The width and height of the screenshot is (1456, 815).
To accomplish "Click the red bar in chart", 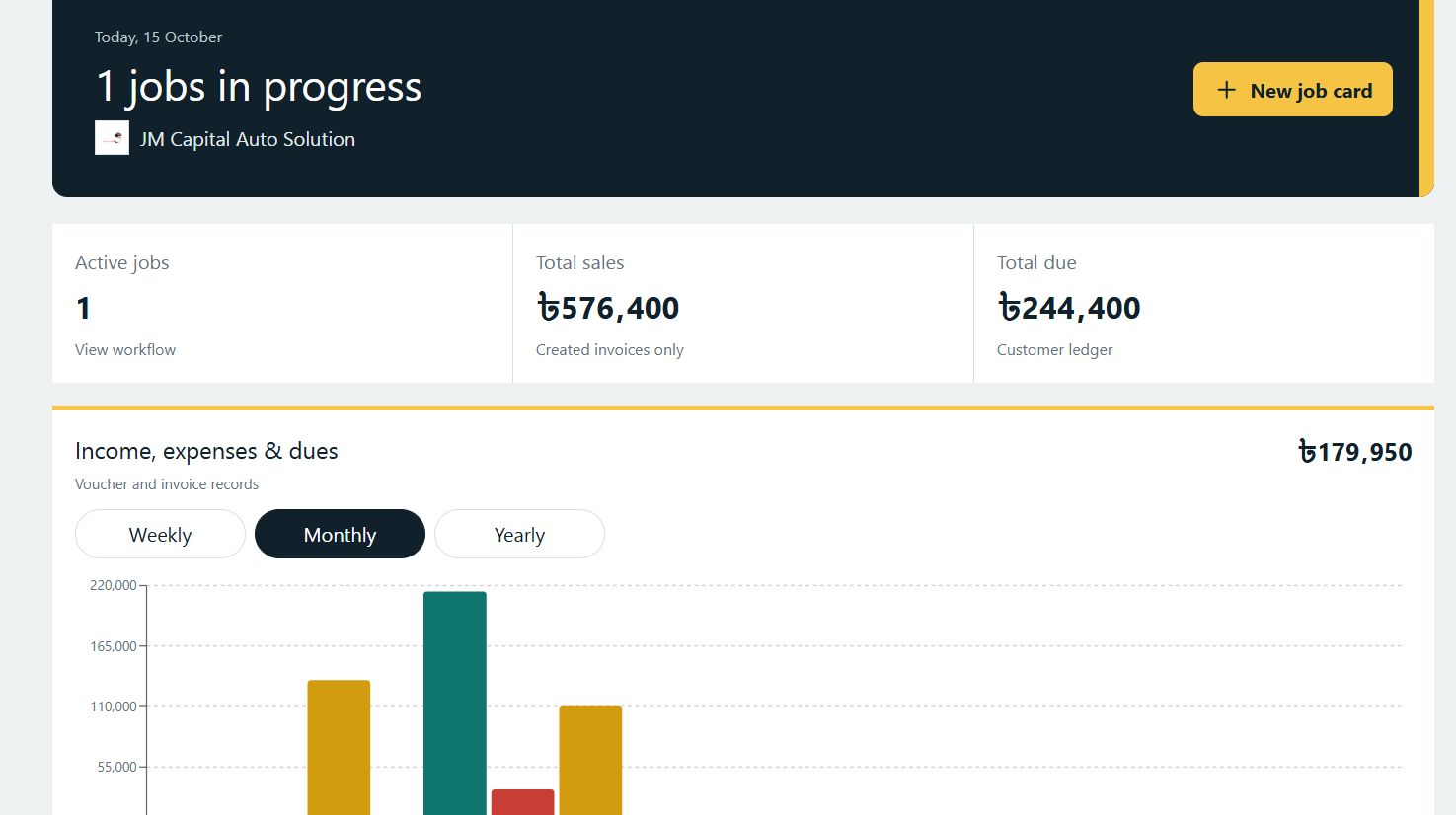I will click(x=522, y=802).
